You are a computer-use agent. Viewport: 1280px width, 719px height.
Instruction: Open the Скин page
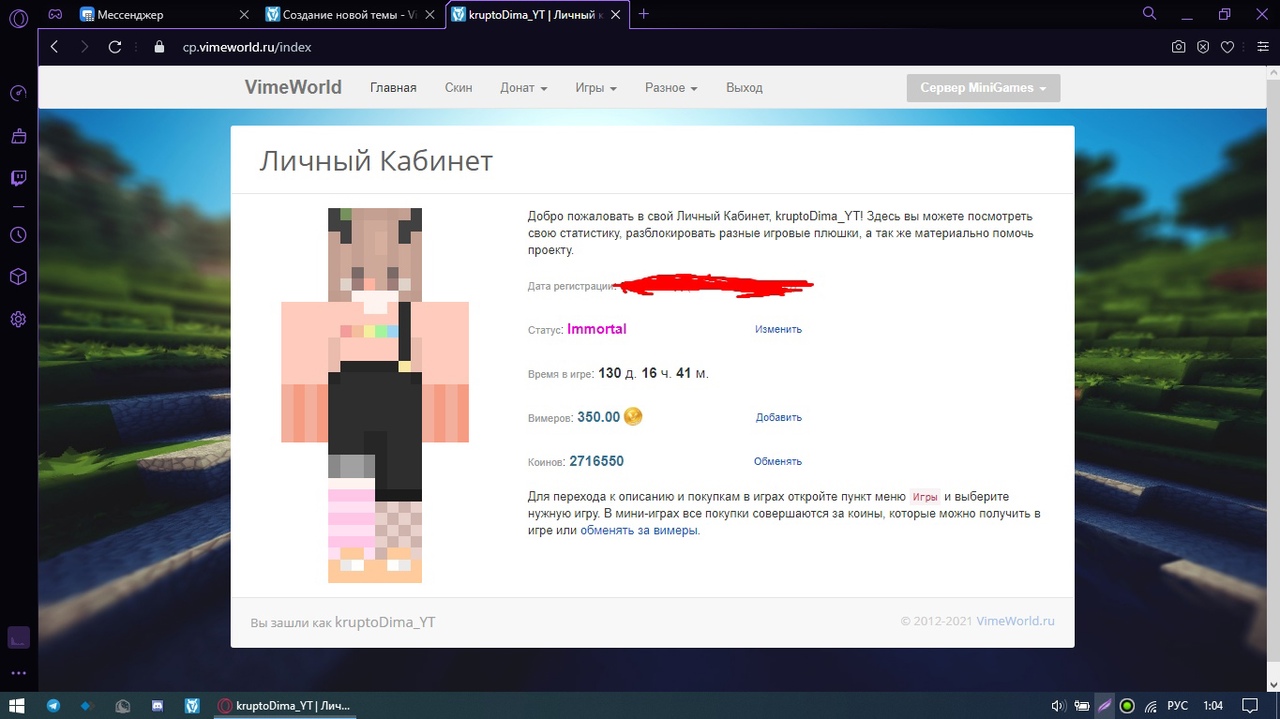click(458, 88)
